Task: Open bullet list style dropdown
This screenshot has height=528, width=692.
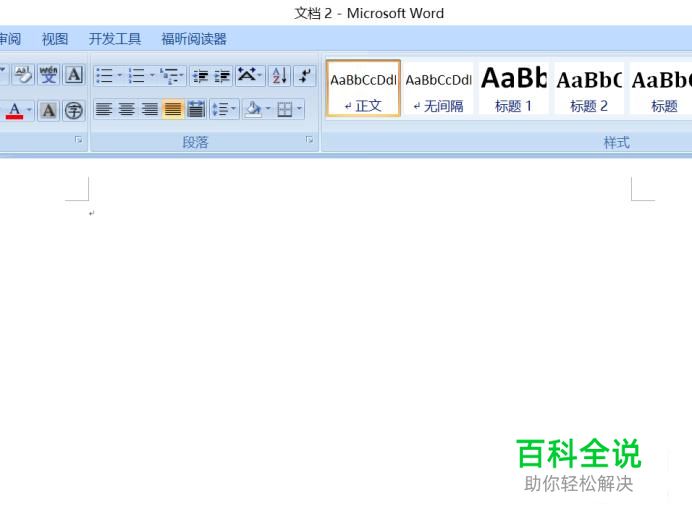Action: pos(120,75)
